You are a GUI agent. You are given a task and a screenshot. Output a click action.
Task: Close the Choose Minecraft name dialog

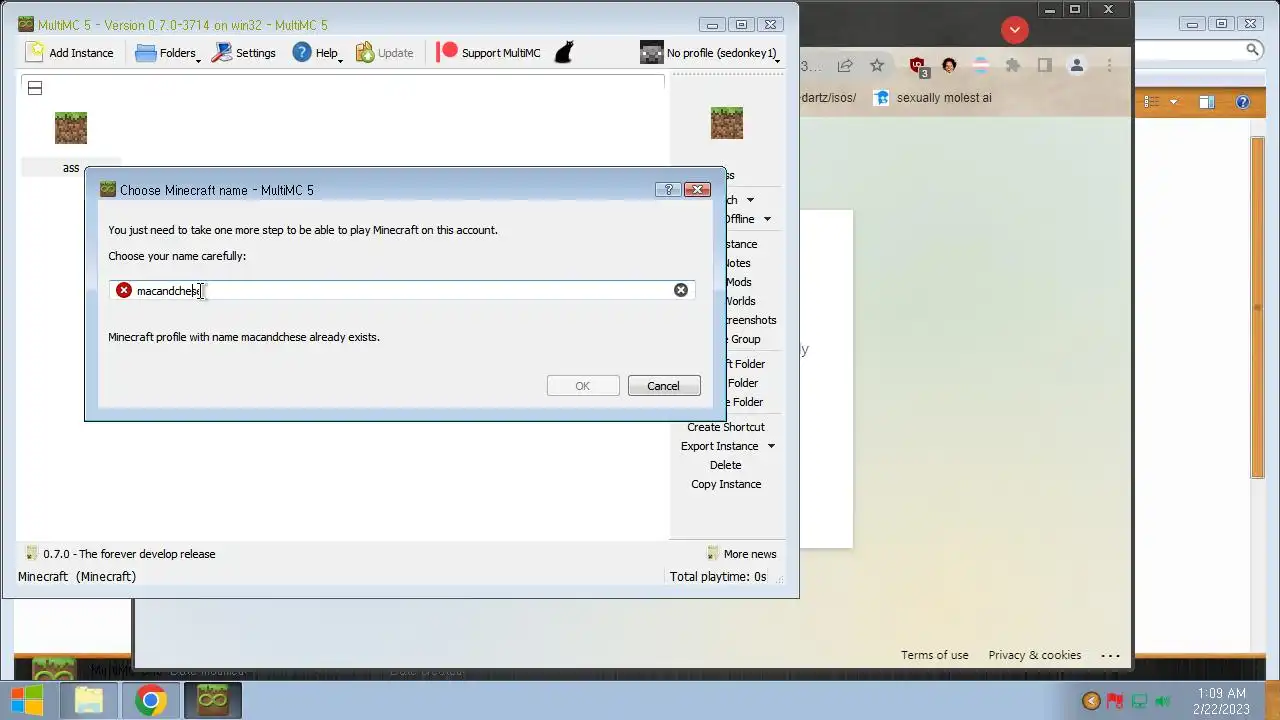tap(697, 189)
